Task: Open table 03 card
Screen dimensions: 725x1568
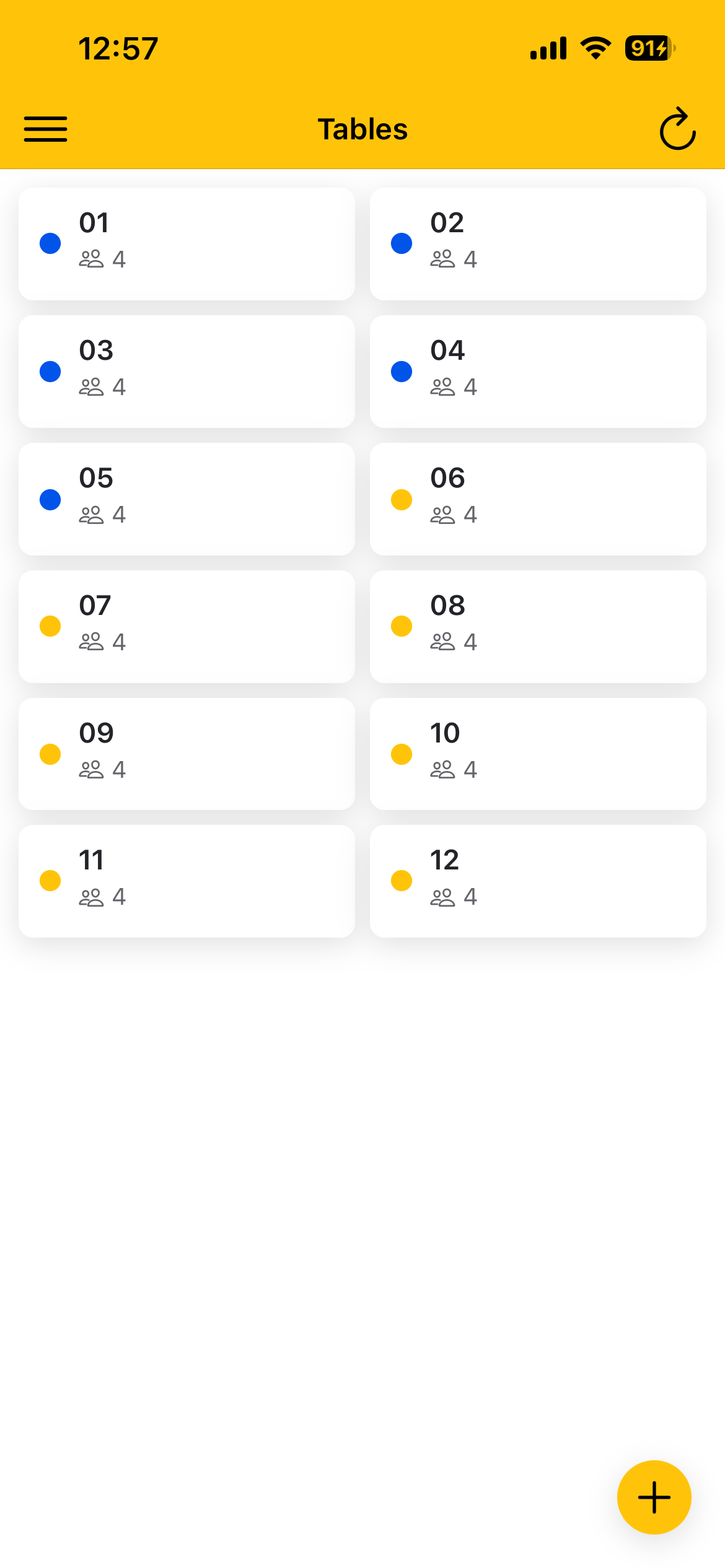Action: coord(187,372)
